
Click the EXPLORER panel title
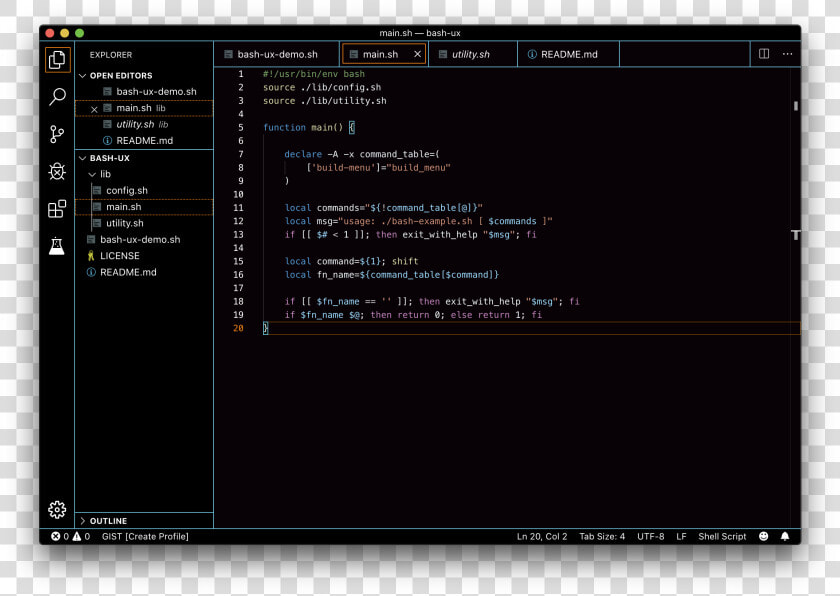[x=111, y=55]
